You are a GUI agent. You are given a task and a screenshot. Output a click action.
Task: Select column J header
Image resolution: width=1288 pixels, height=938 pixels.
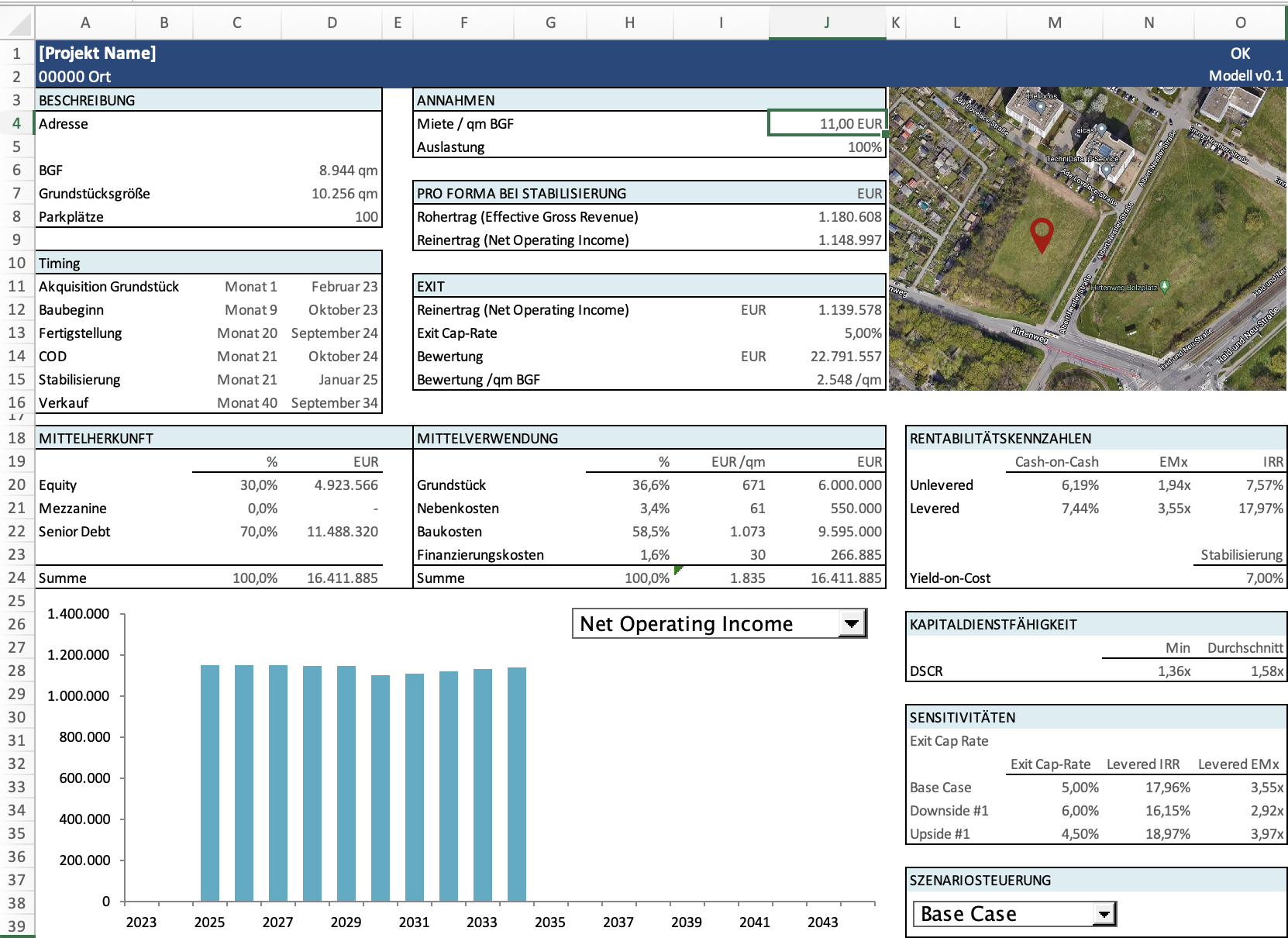(x=826, y=23)
